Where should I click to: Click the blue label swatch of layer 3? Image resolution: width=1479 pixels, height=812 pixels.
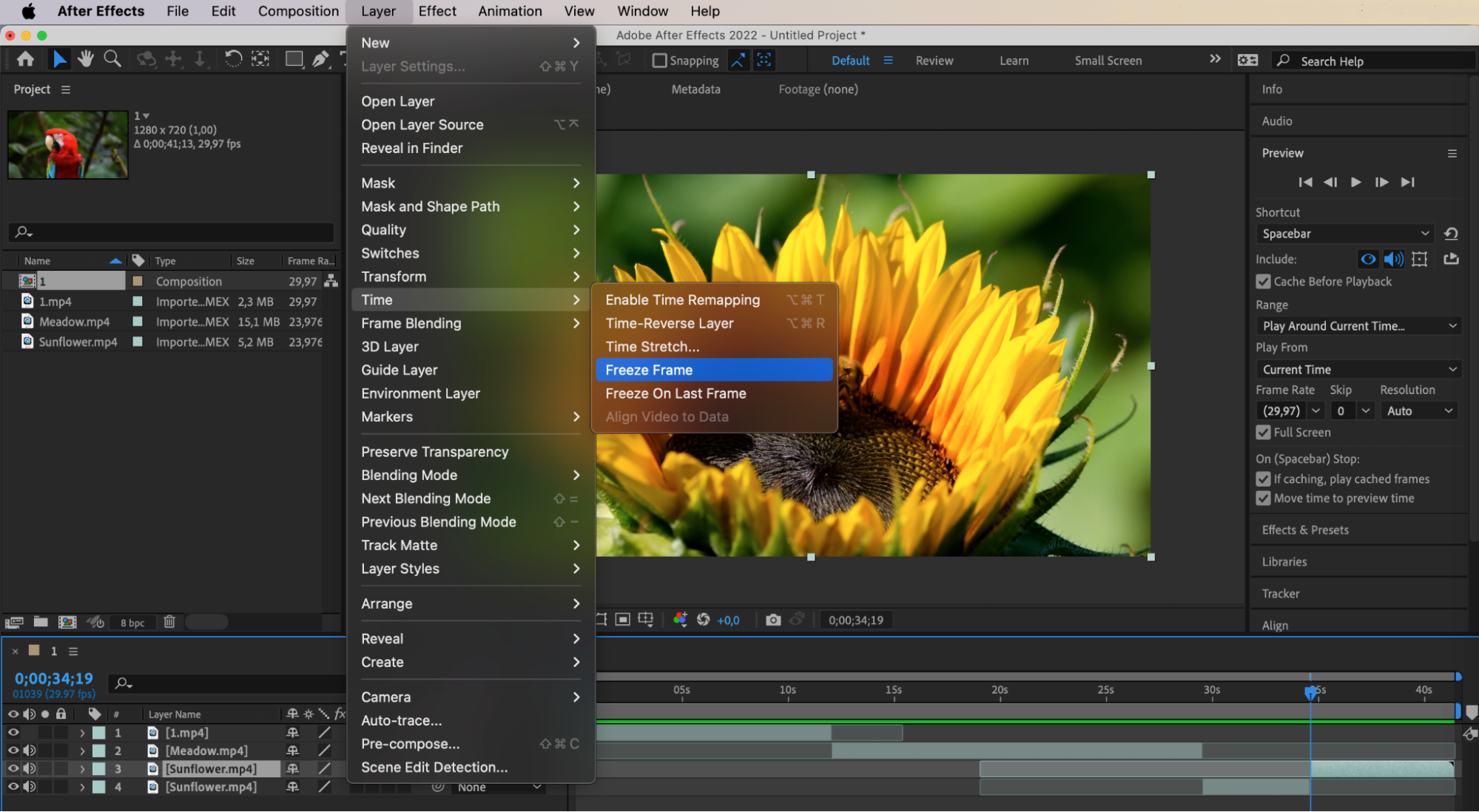[x=98, y=769]
